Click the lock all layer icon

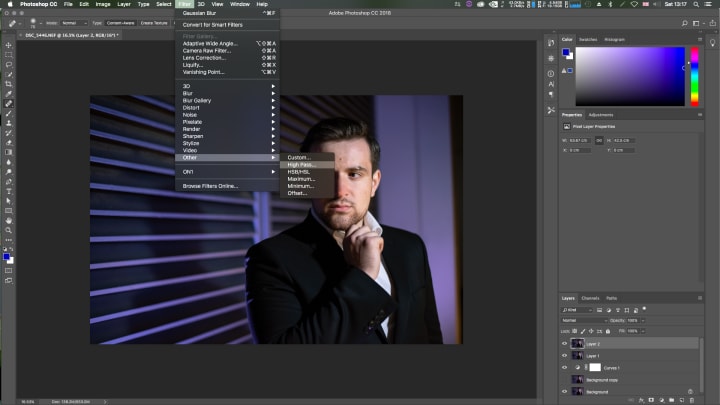(608, 331)
